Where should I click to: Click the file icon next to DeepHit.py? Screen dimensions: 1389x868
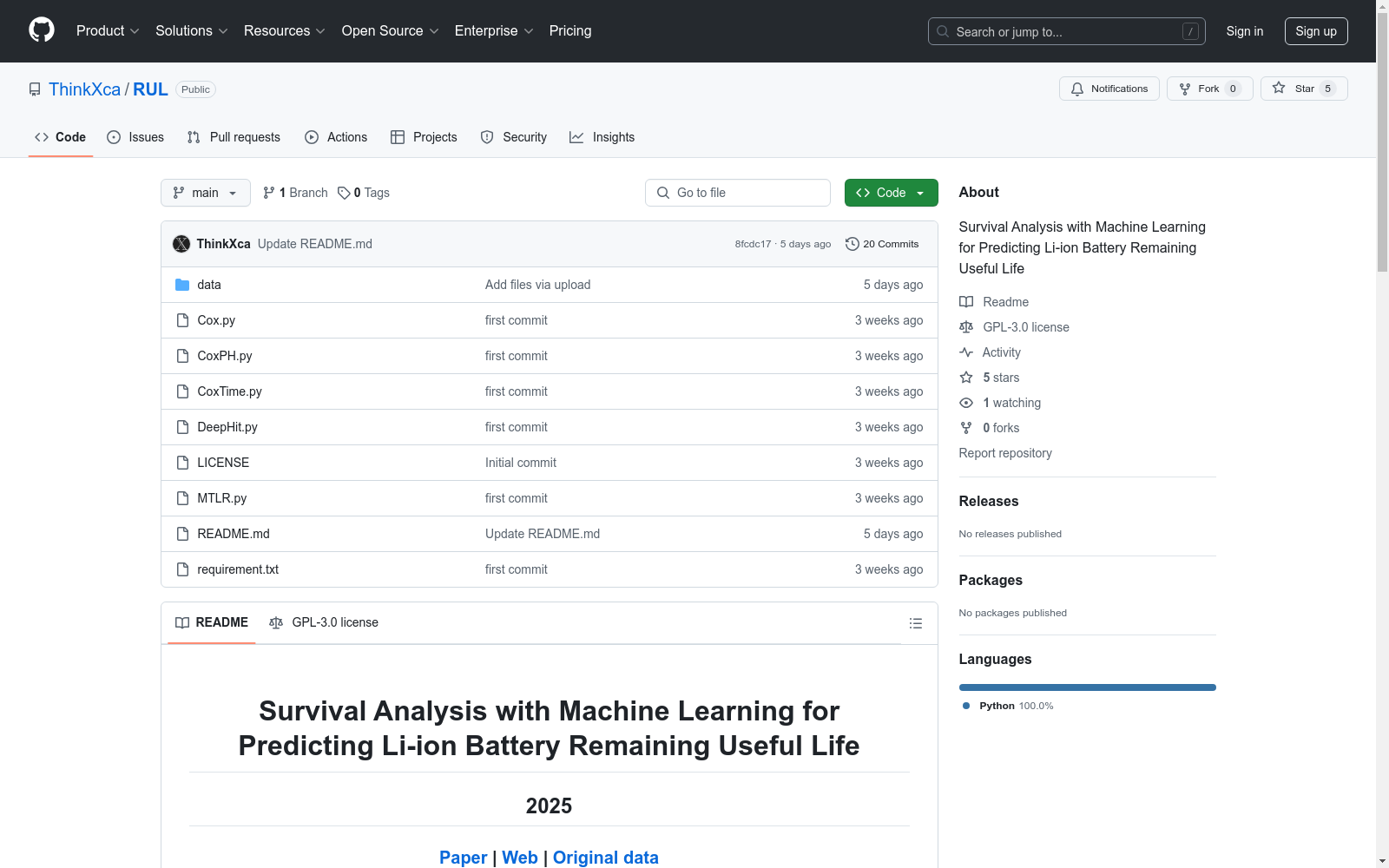tap(182, 427)
